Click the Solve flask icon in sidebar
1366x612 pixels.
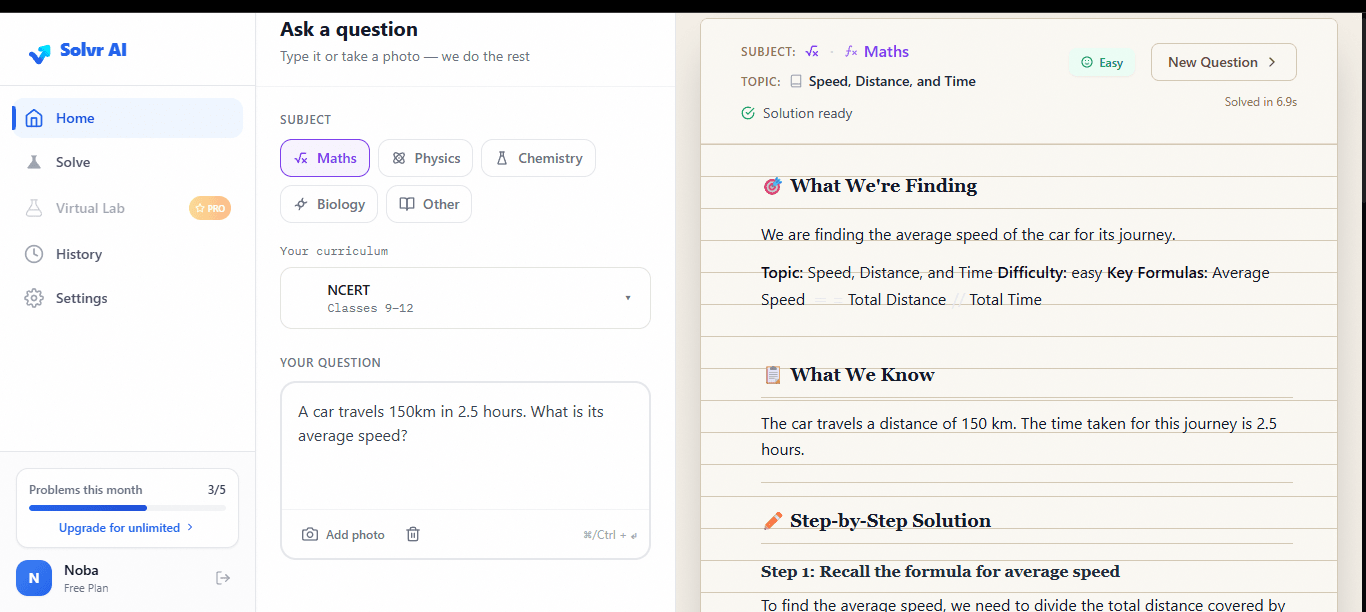(34, 162)
